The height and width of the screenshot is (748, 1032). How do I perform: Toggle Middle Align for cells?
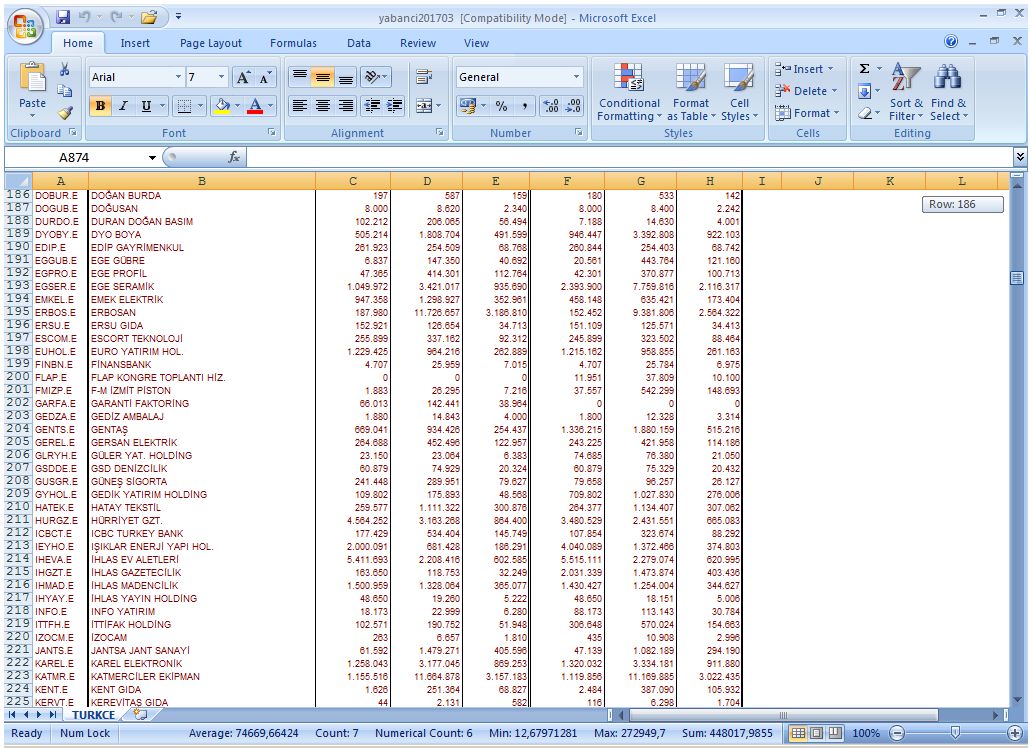pos(322,77)
